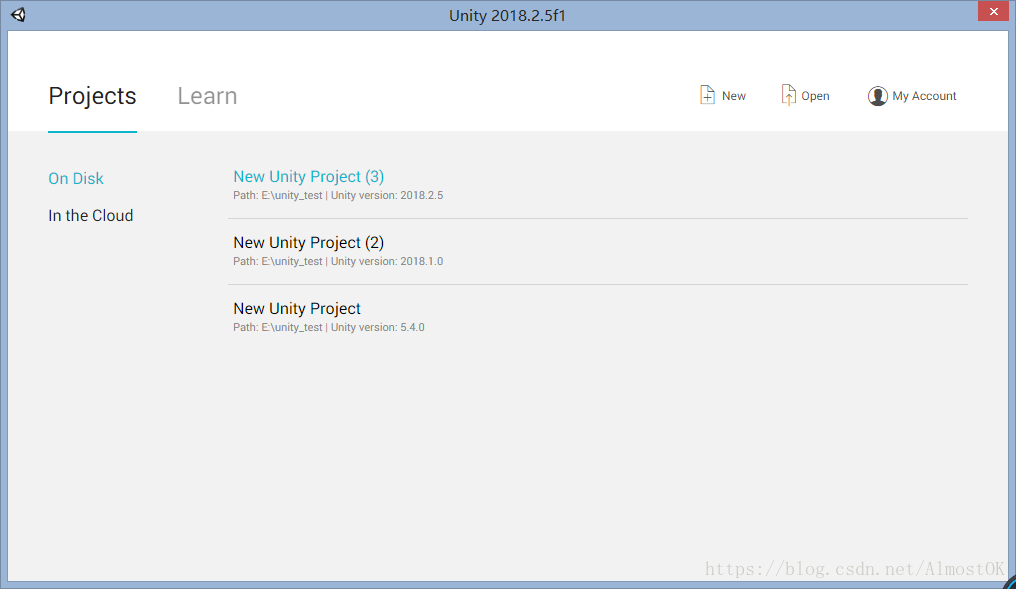Click path text showing Unity version 2018.2.5
This screenshot has width=1016, height=589.
pos(338,195)
